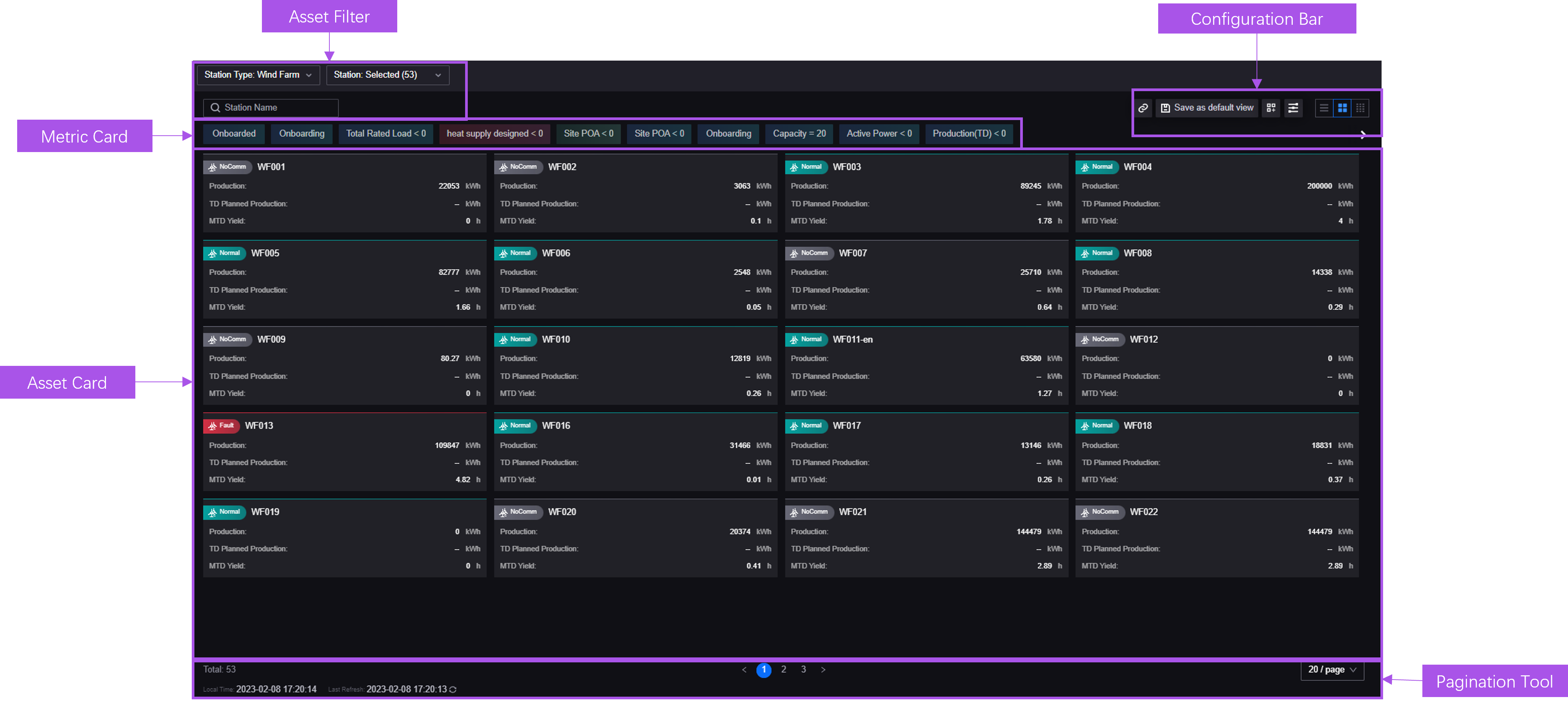Viewport: 1568px width, 702px height.
Task: Click the red heat supply designed metric
Action: 494,133
